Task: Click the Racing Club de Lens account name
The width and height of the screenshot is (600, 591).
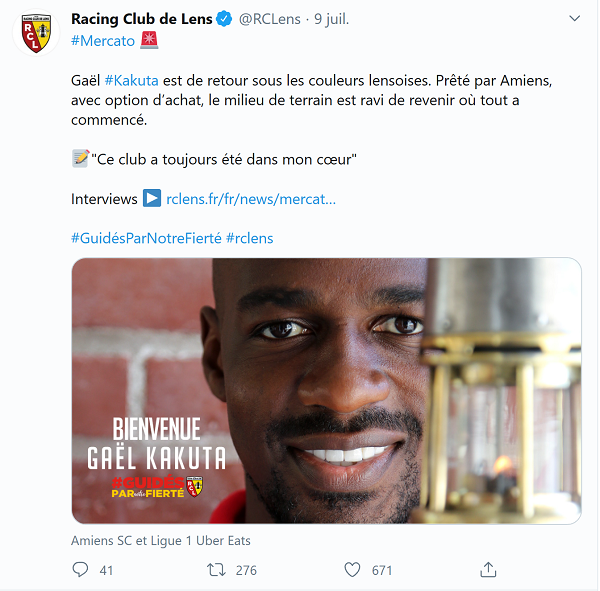Action: click(142, 19)
